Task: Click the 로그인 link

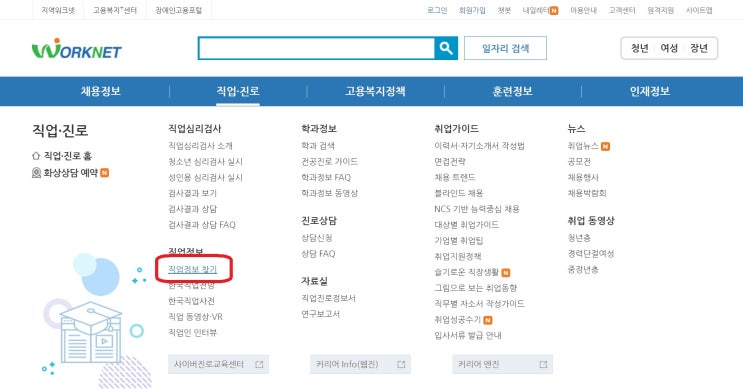Action: pyautogui.click(x=437, y=10)
